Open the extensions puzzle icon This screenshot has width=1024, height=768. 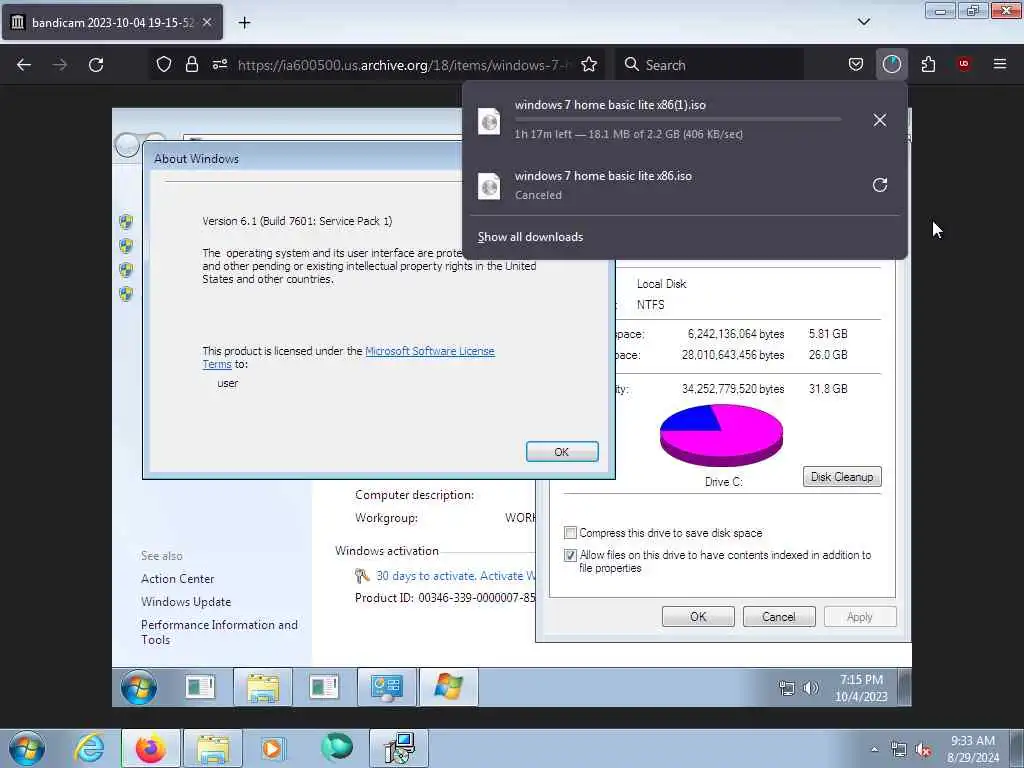(928, 64)
